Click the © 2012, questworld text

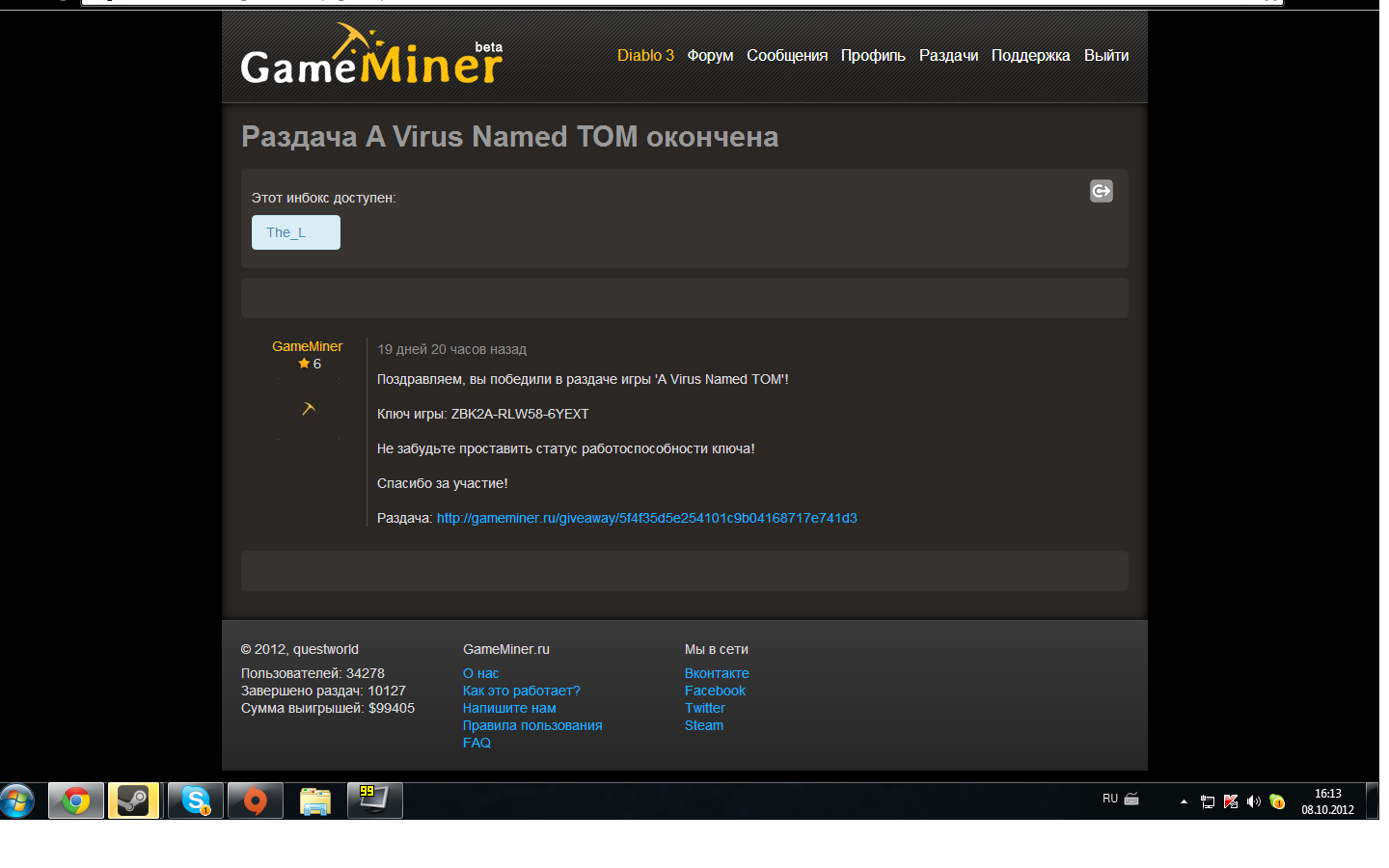300,649
